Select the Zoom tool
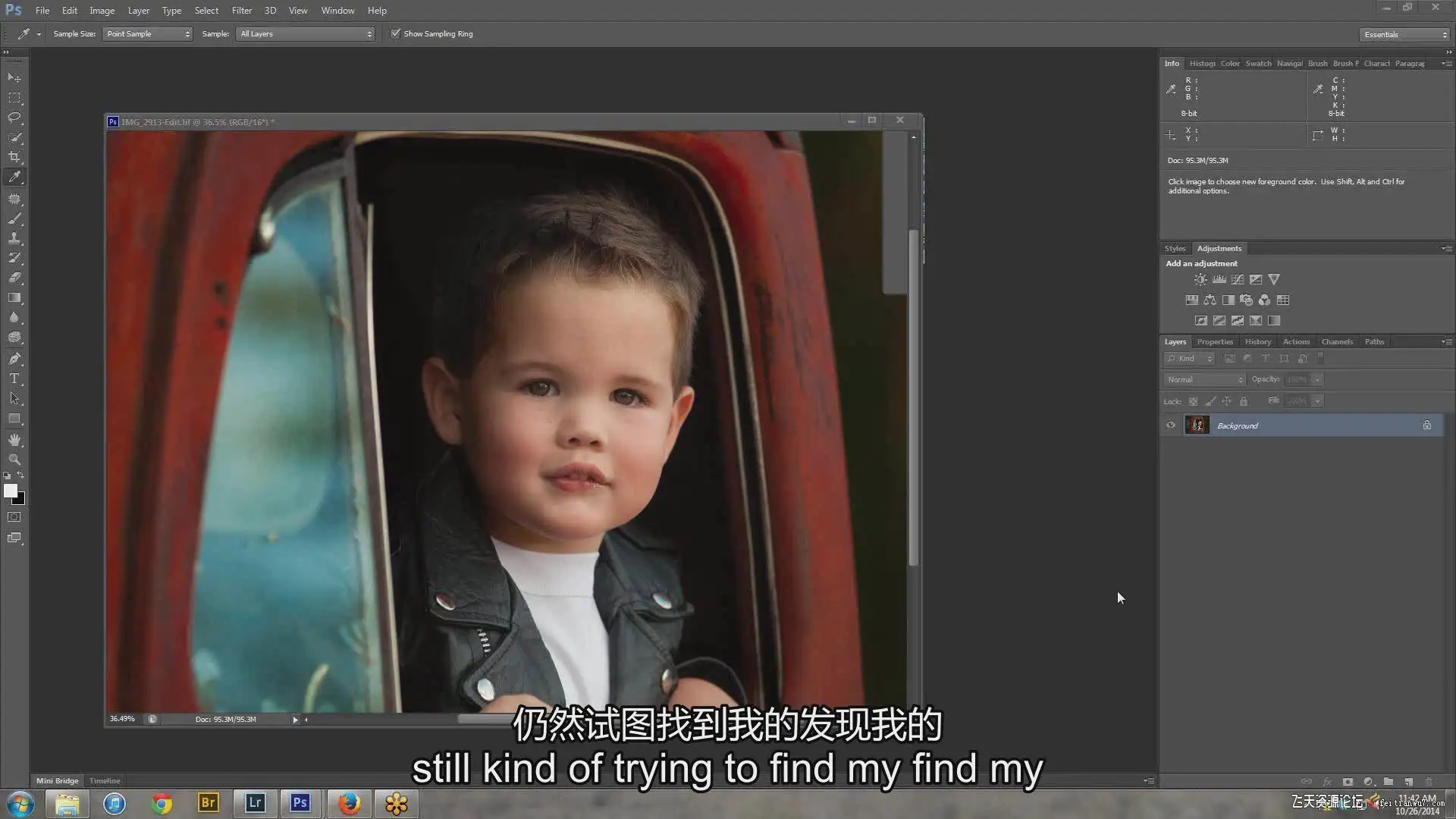 coord(14,460)
